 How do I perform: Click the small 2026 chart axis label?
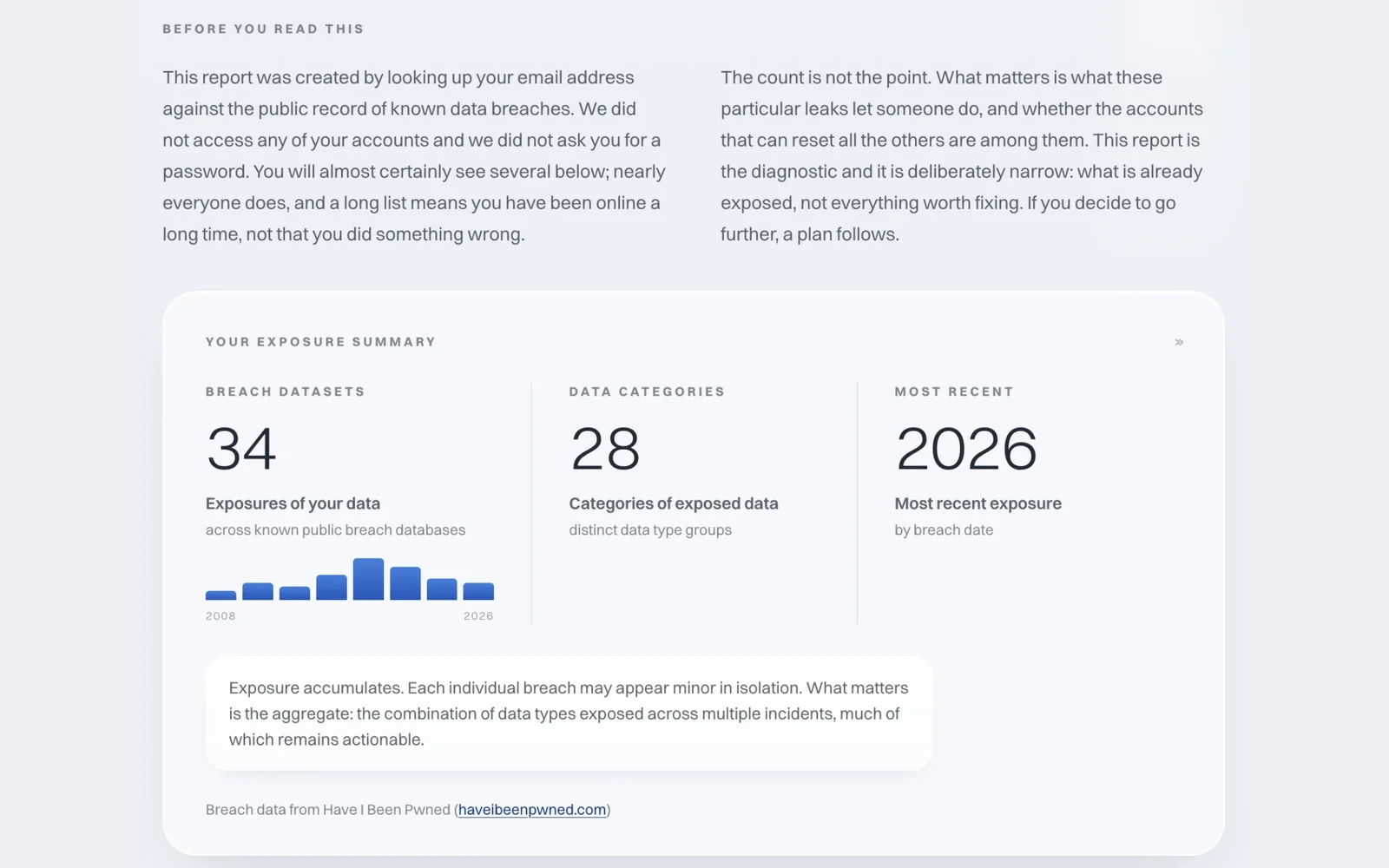click(478, 615)
